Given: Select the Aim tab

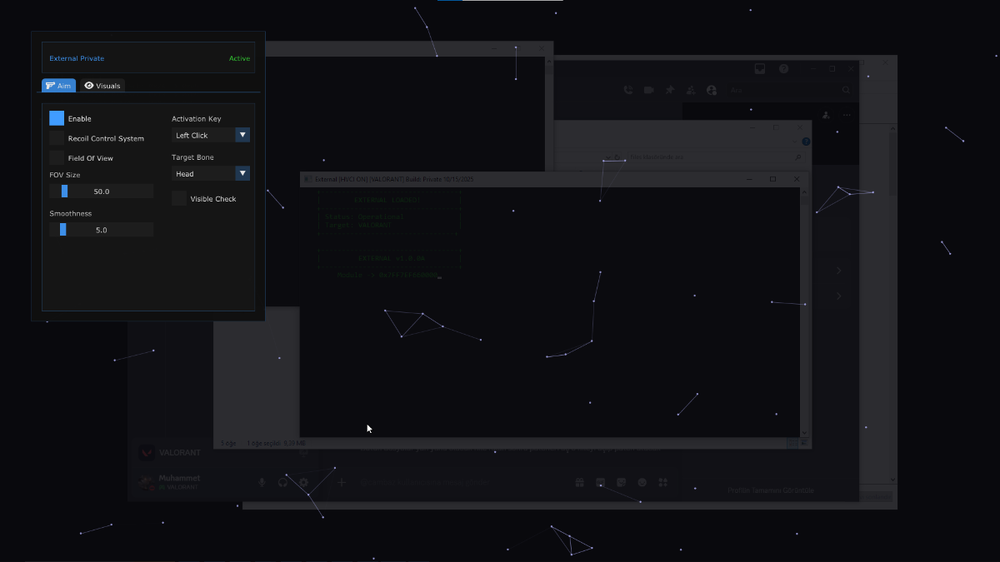Looking at the screenshot, I should [x=59, y=86].
